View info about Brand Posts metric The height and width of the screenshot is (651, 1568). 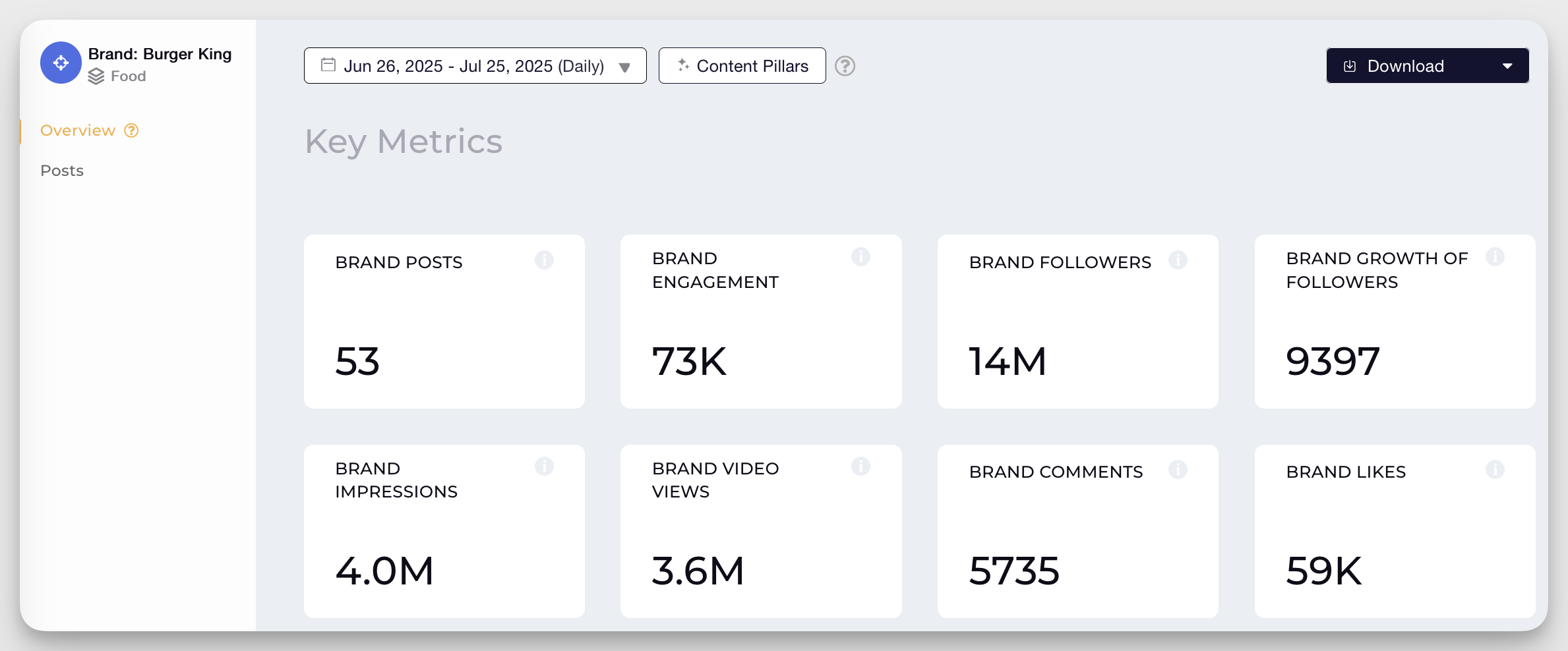coord(544,260)
